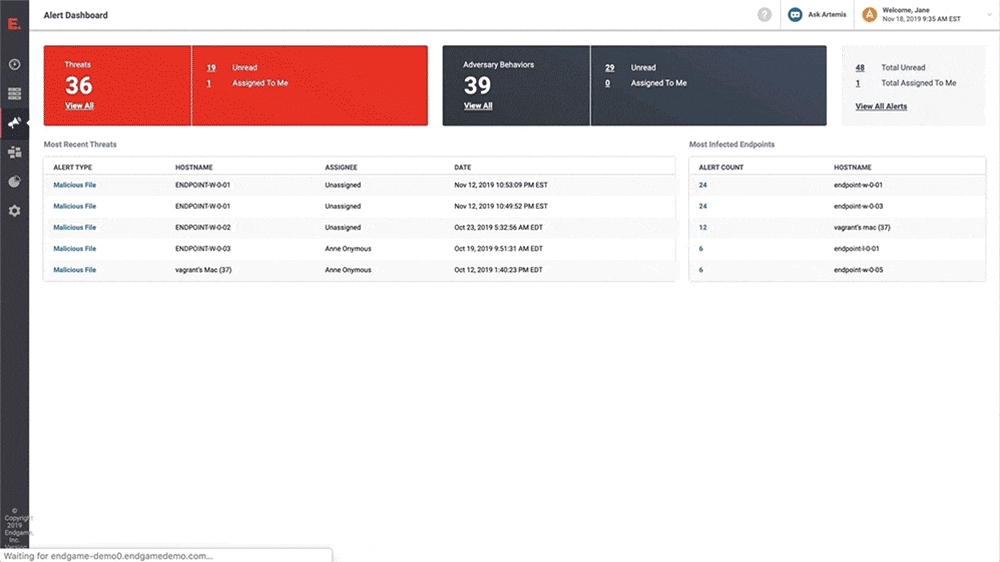
Task: Open the endpoints list icon in sidebar
Action: point(14,94)
